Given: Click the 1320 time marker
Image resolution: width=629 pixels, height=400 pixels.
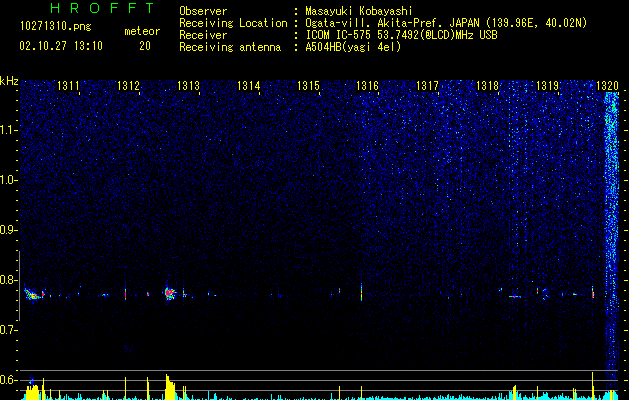Looking at the screenshot, I should [x=607, y=85].
